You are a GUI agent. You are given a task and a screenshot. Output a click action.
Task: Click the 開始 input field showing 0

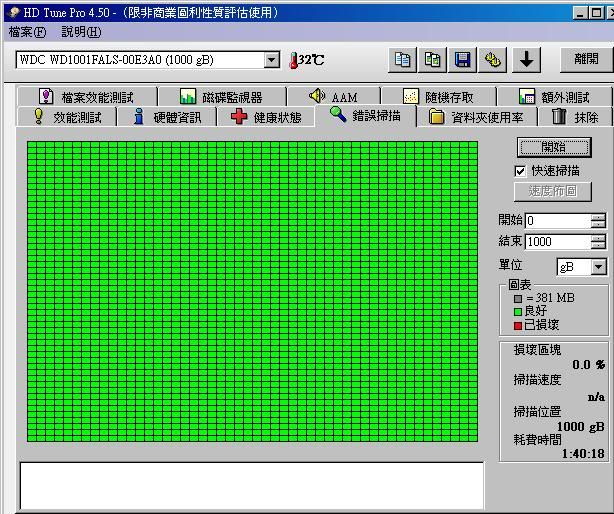(x=558, y=221)
